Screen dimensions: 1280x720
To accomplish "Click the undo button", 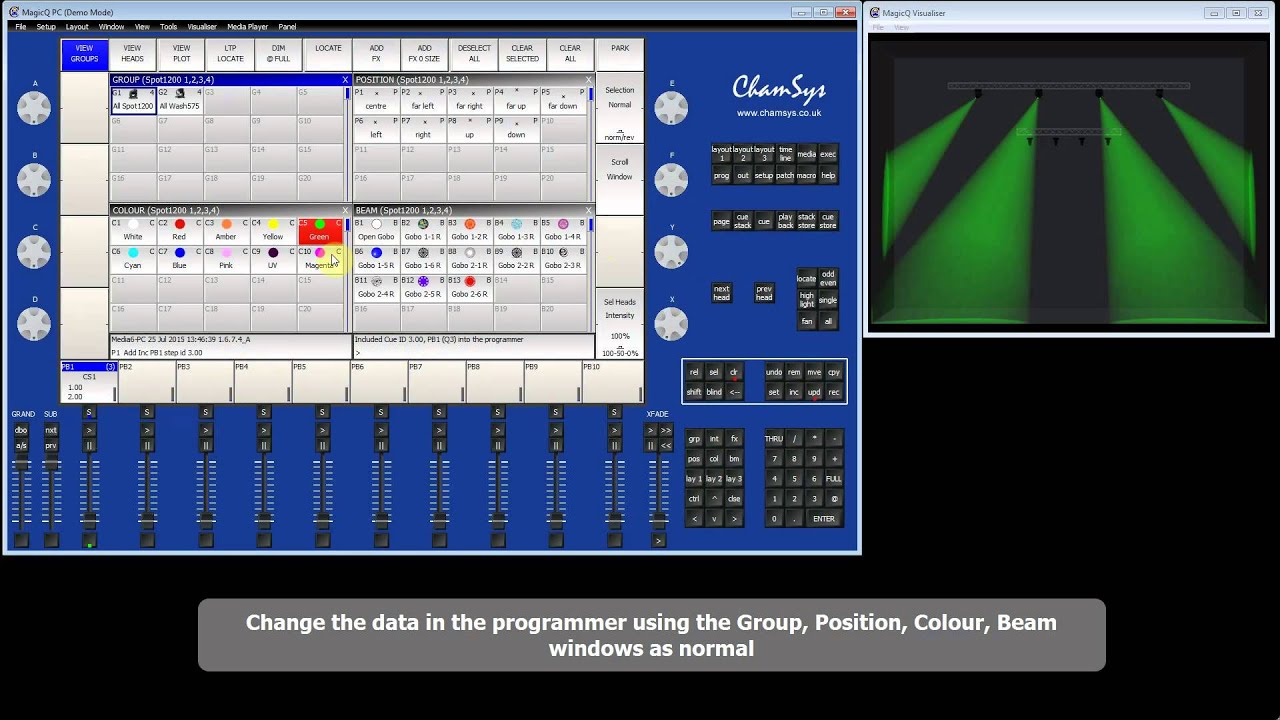I will coord(774,372).
